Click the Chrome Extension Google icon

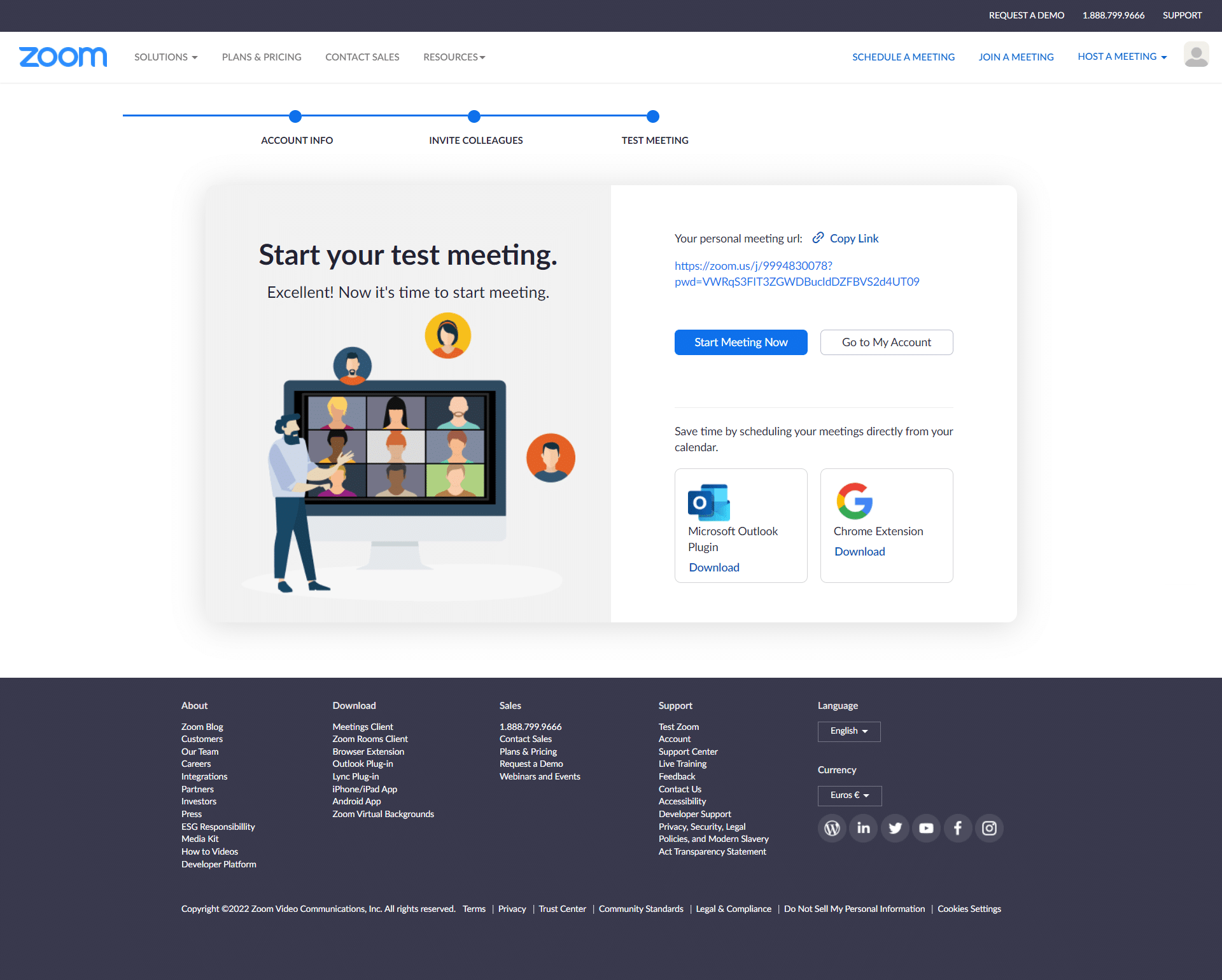tap(854, 498)
